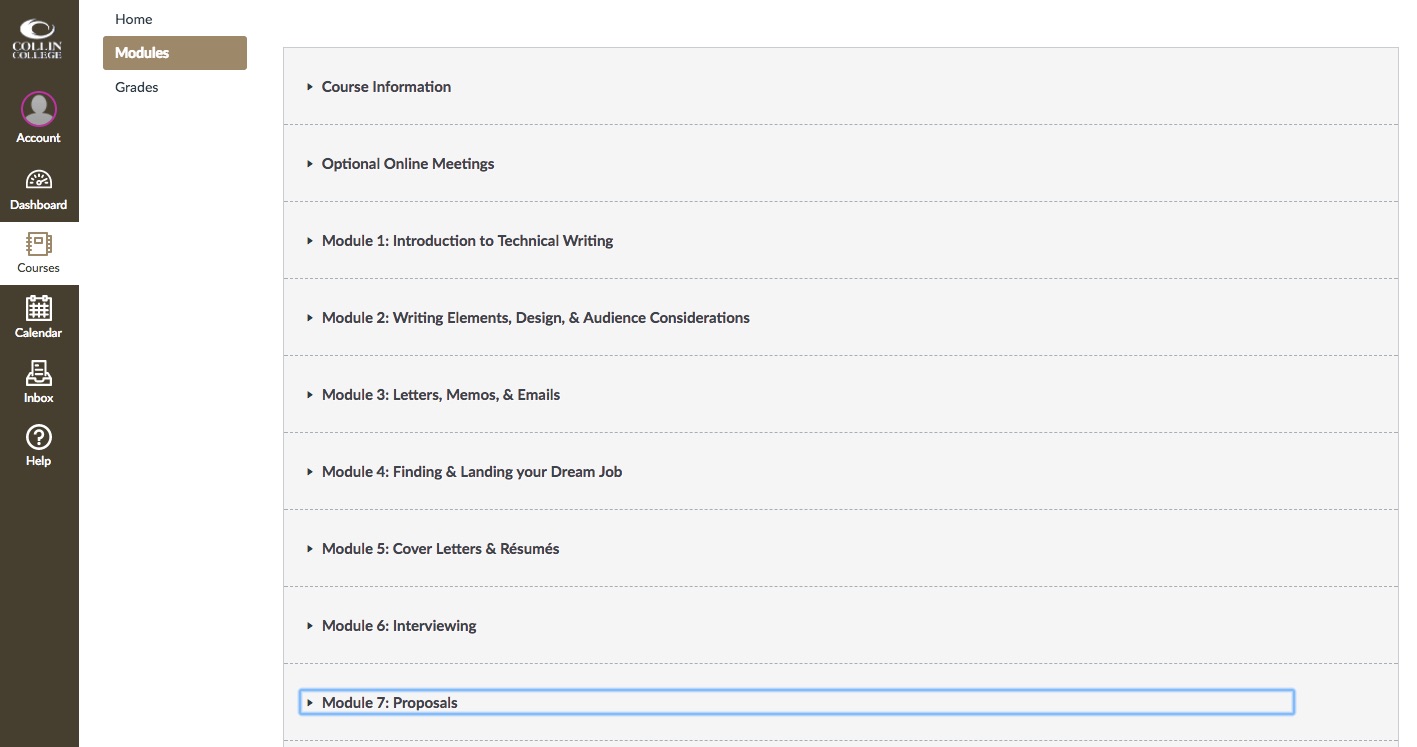
Task: Expand Course Information module arrow
Action: tap(310, 87)
